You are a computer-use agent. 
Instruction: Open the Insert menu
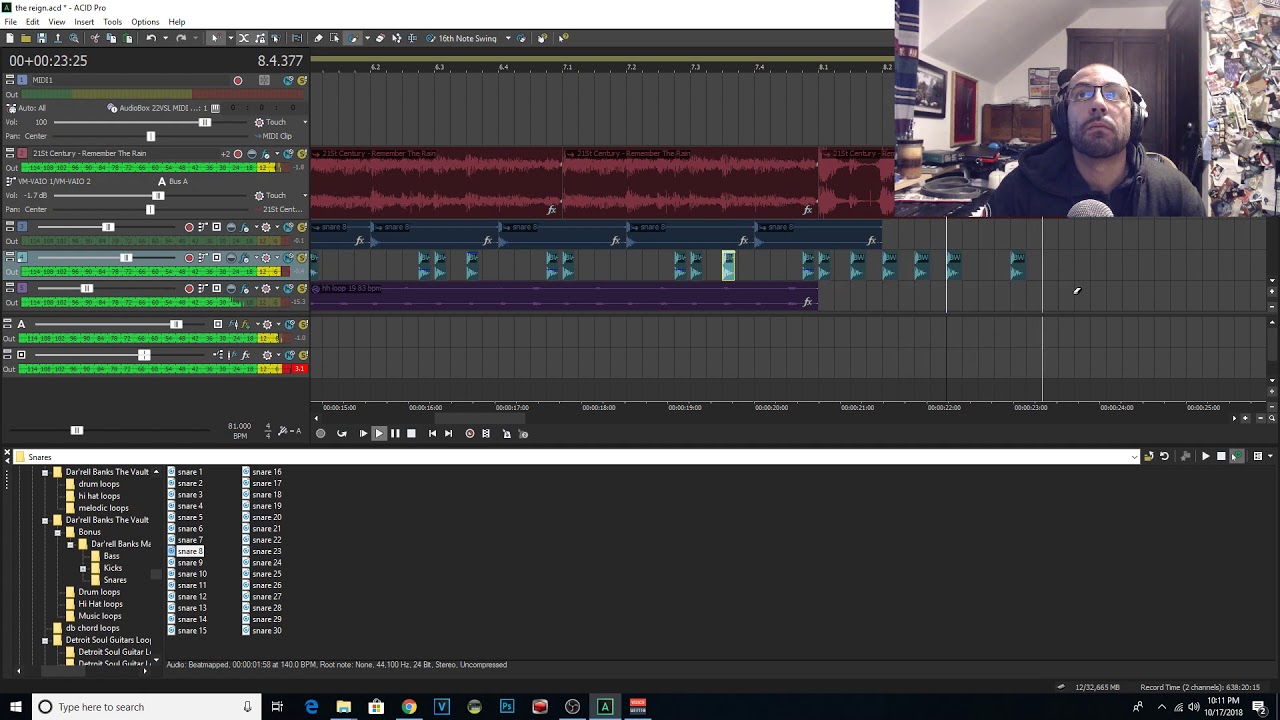[x=84, y=22]
